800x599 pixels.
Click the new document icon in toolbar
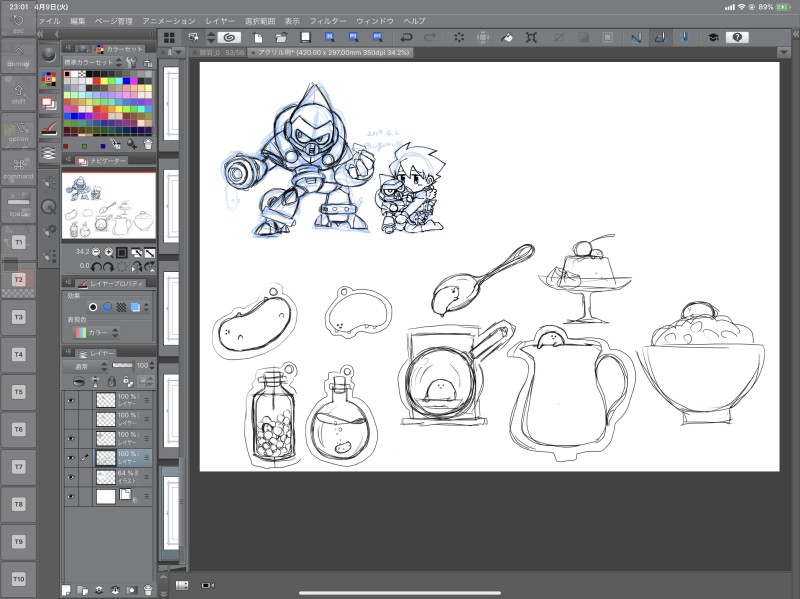click(x=257, y=37)
